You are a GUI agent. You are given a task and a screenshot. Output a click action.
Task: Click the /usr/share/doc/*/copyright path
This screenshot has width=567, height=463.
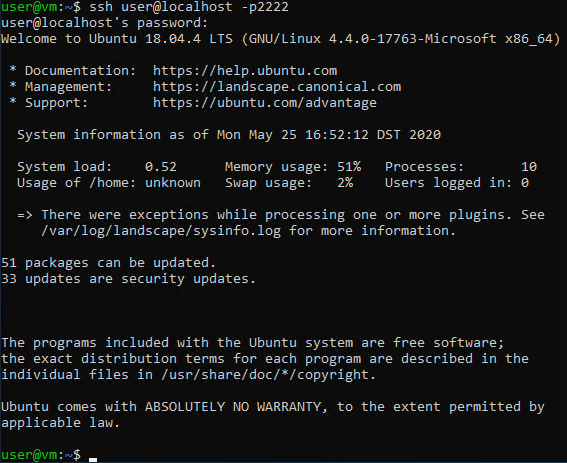(x=269, y=374)
